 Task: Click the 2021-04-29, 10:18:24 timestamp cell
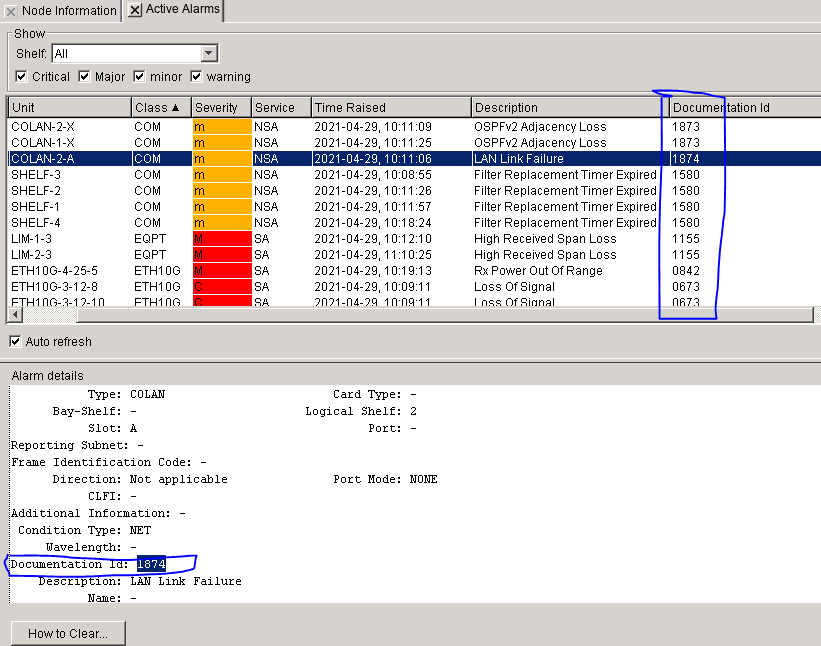pos(392,222)
